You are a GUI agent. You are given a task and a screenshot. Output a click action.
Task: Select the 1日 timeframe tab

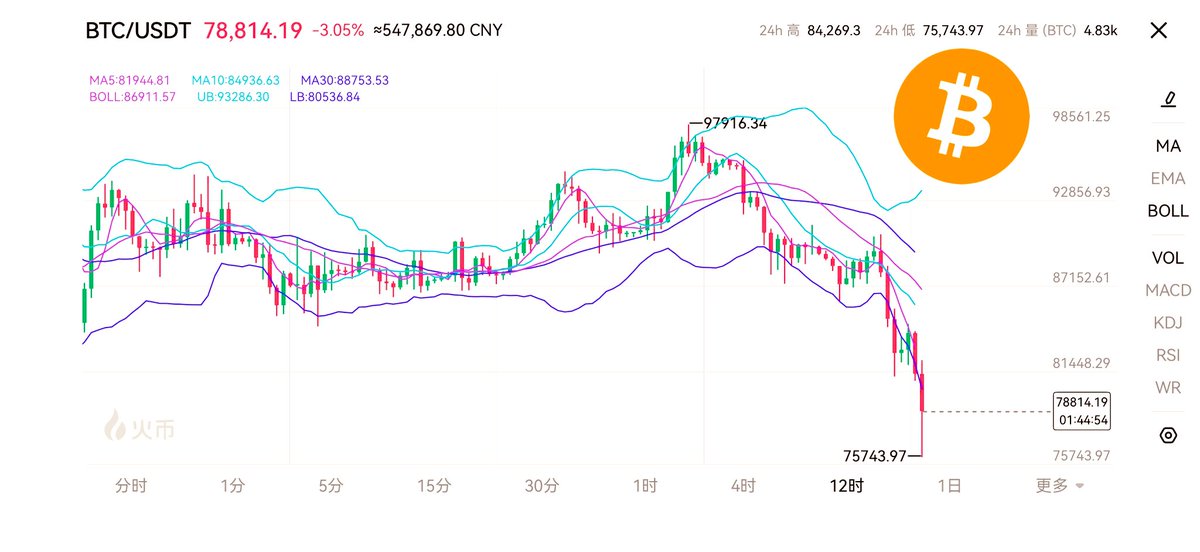click(949, 486)
